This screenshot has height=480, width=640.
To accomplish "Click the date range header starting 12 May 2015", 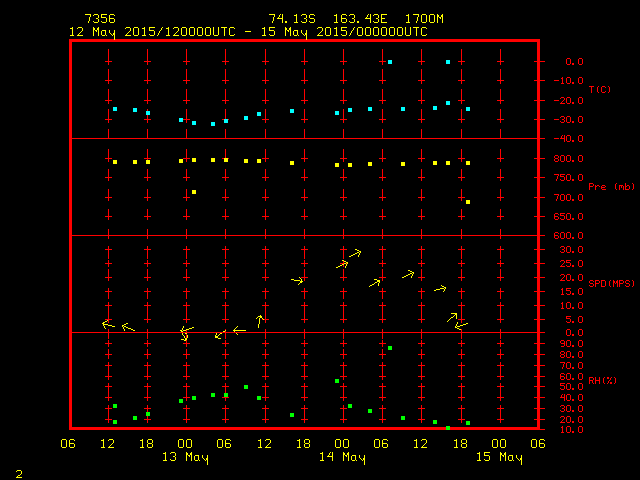I will point(248,32).
